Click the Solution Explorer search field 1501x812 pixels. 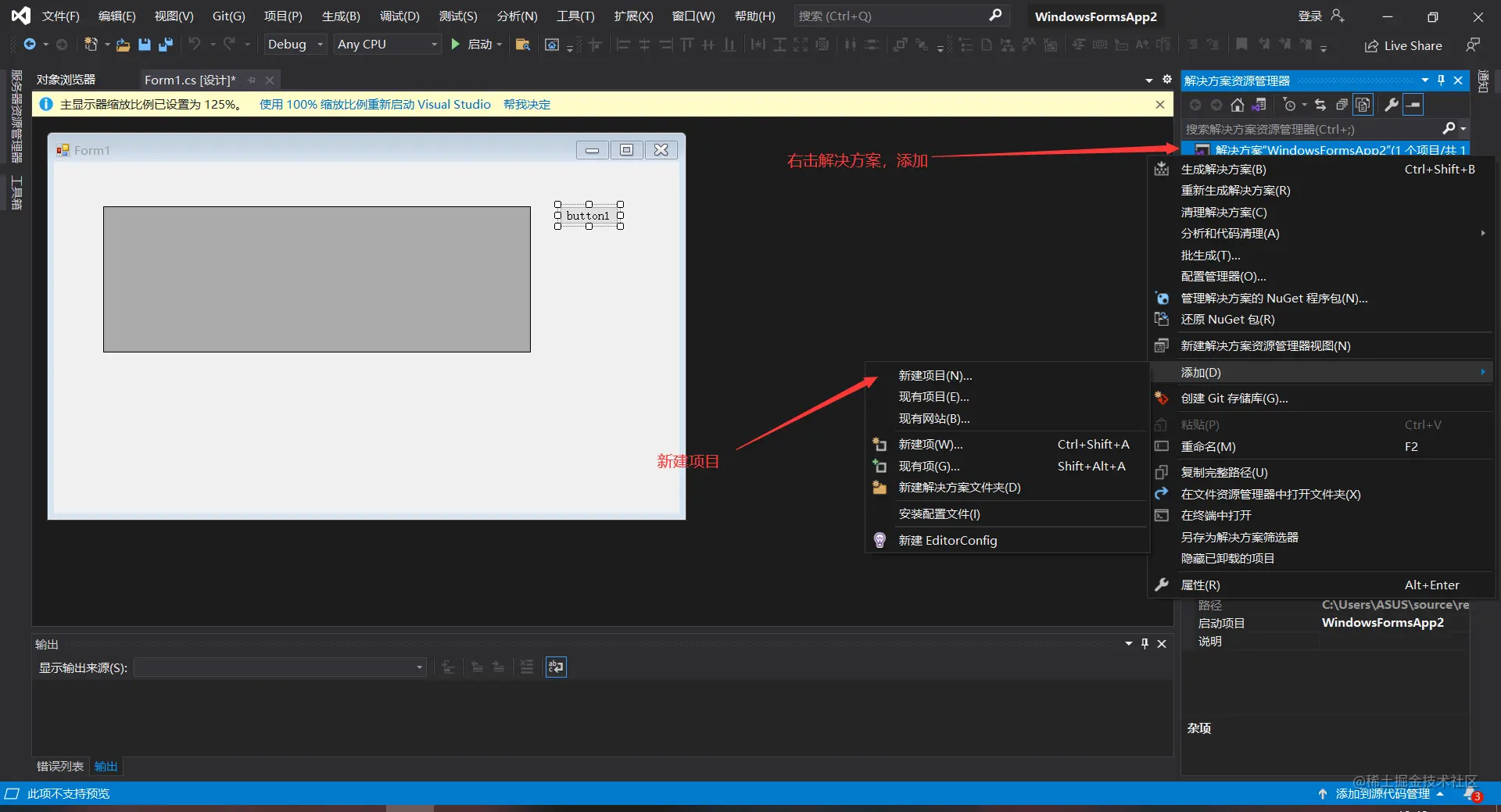pyautogui.click(x=1313, y=129)
